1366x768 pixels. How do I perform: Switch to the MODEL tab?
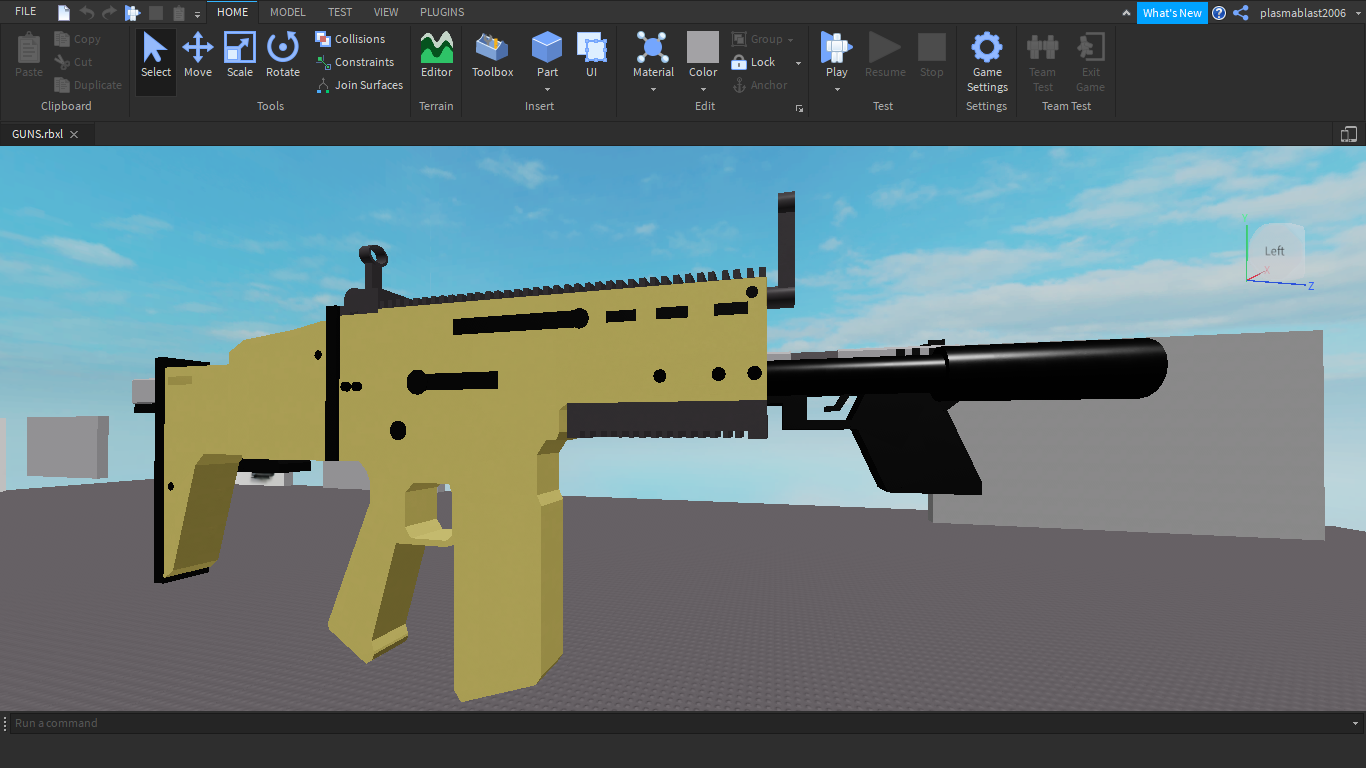click(x=288, y=12)
